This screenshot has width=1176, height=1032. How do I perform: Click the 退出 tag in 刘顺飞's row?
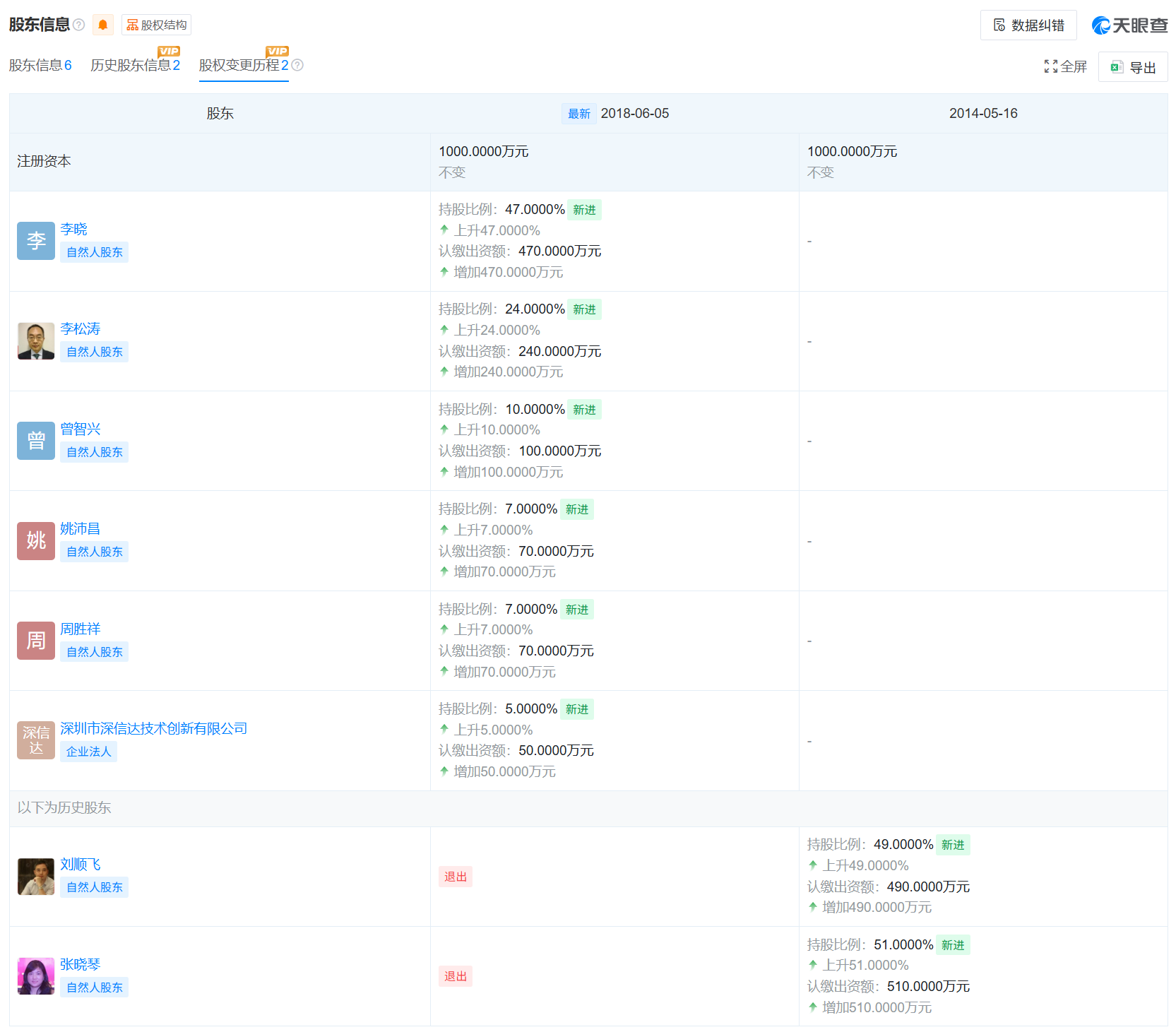pyautogui.click(x=456, y=877)
